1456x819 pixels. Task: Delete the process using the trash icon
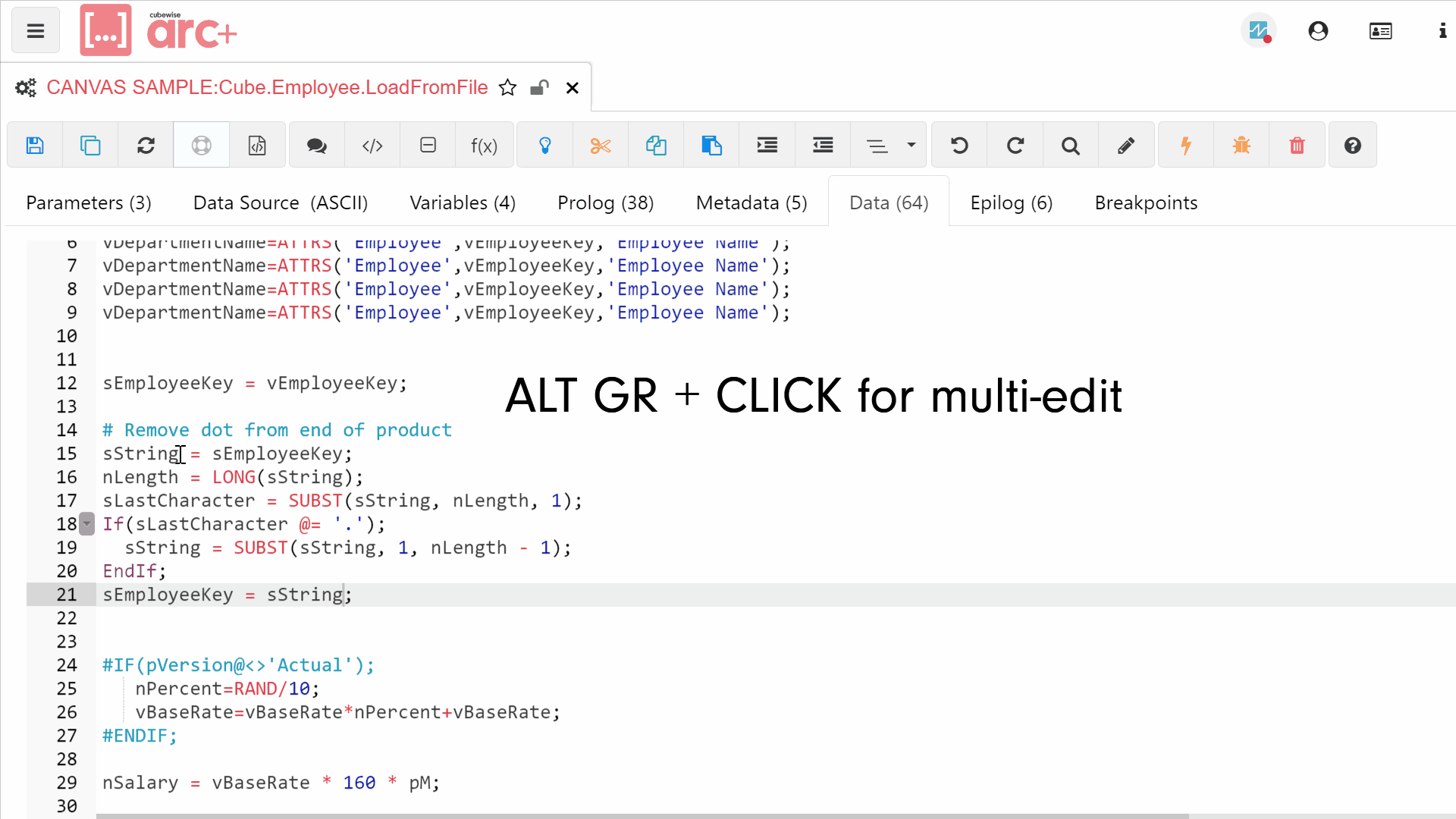(x=1297, y=145)
